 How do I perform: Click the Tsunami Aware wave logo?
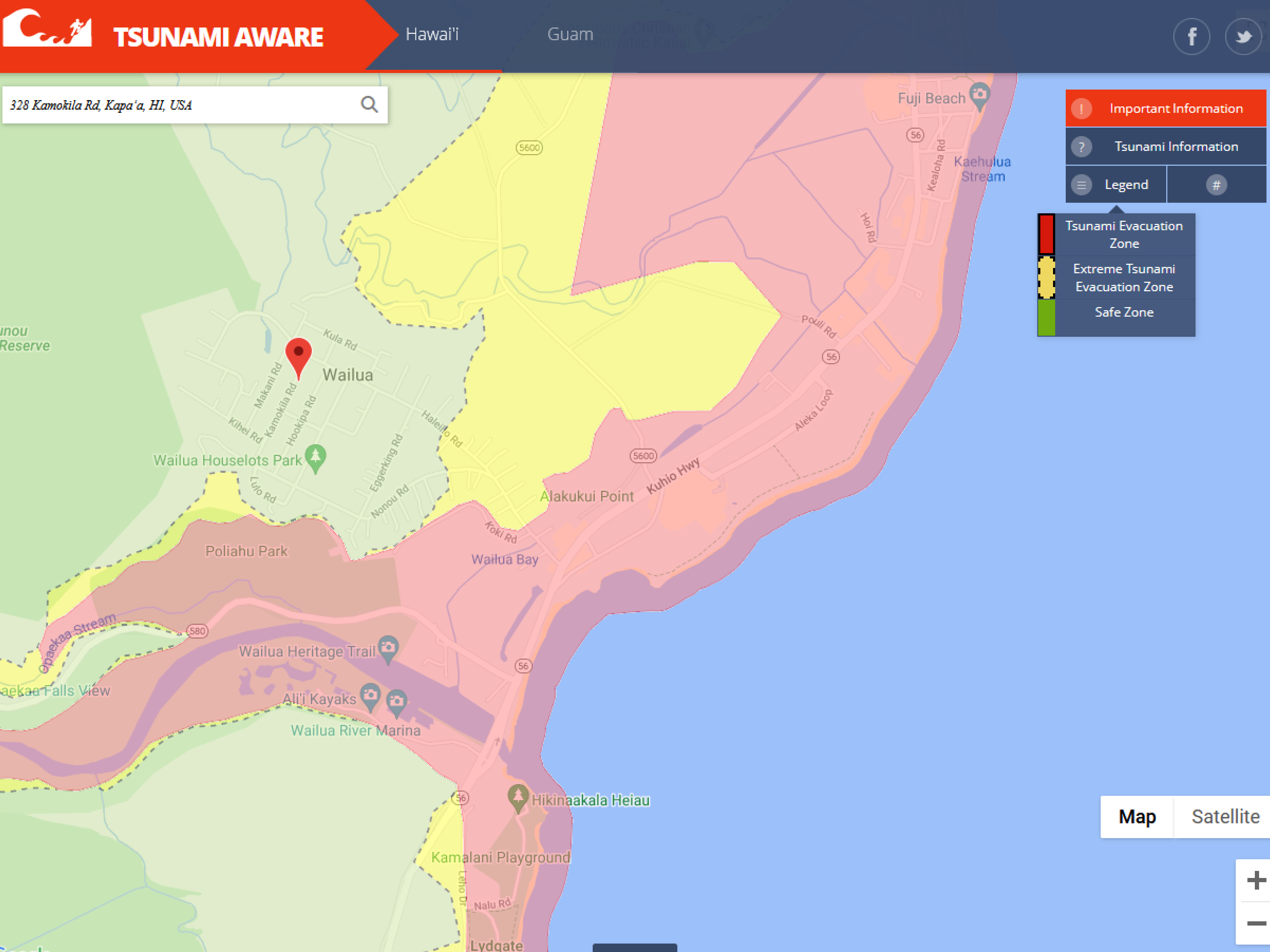tap(47, 27)
